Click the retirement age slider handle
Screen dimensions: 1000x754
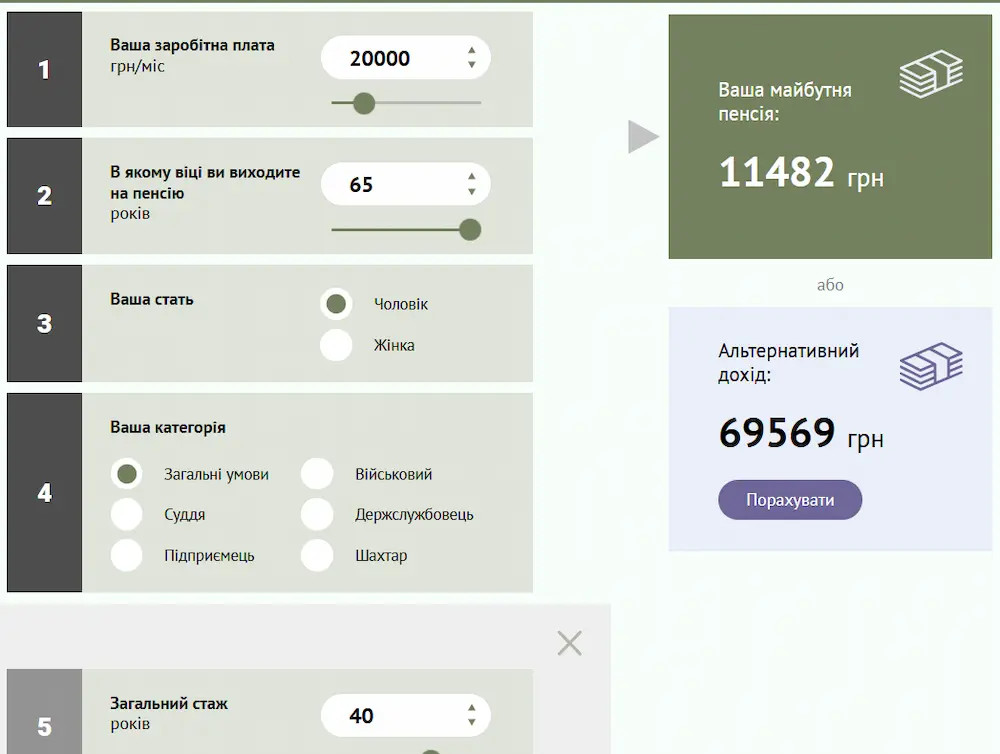click(x=470, y=230)
